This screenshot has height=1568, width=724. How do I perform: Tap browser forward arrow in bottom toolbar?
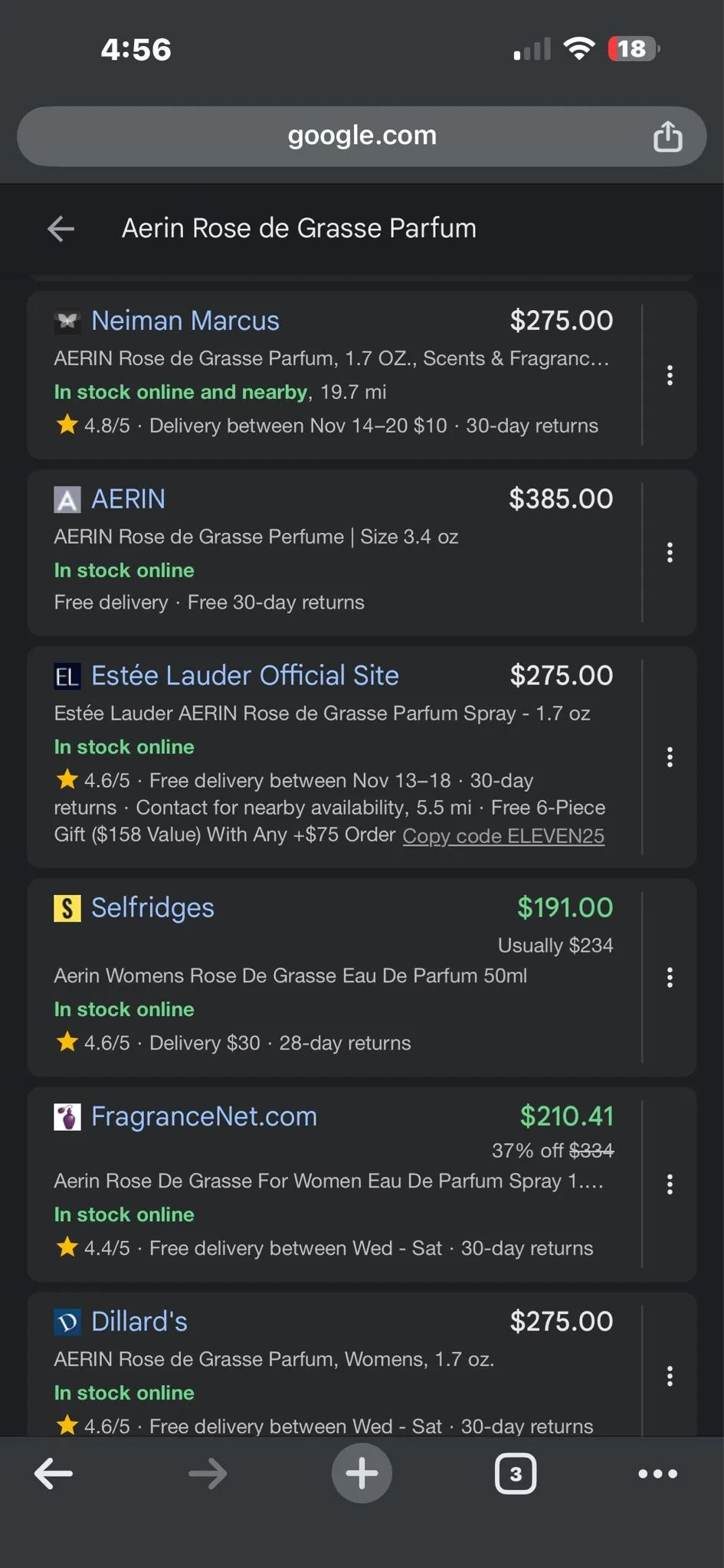[208, 1473]
